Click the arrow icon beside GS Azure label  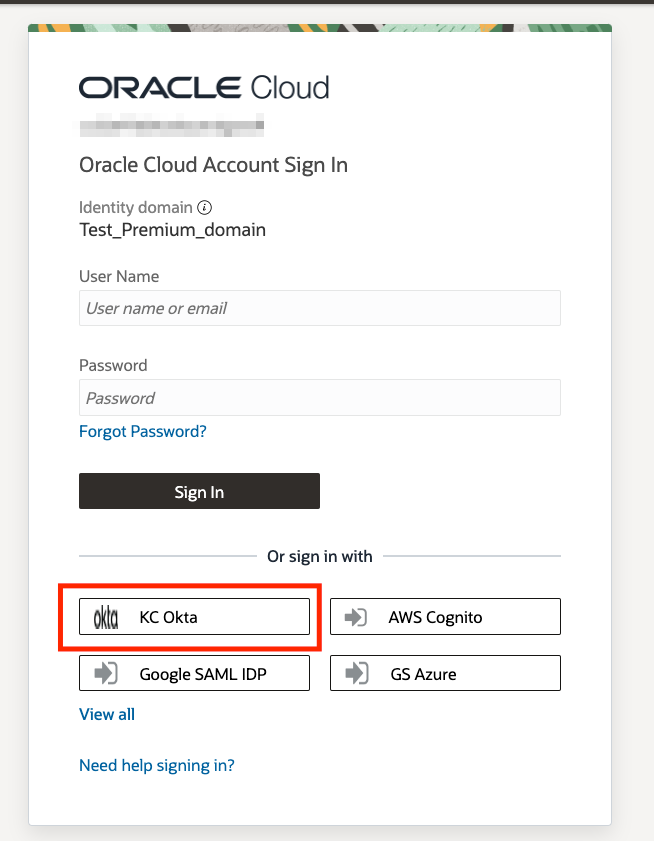pyautogui.click(x=354, y=672)
